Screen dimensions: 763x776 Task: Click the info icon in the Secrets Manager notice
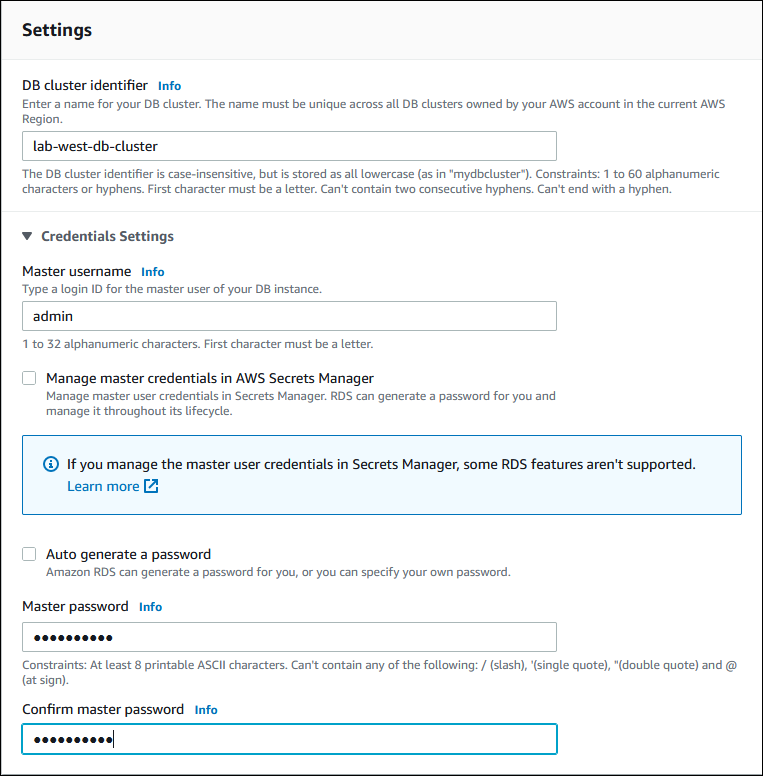(51, 465)
